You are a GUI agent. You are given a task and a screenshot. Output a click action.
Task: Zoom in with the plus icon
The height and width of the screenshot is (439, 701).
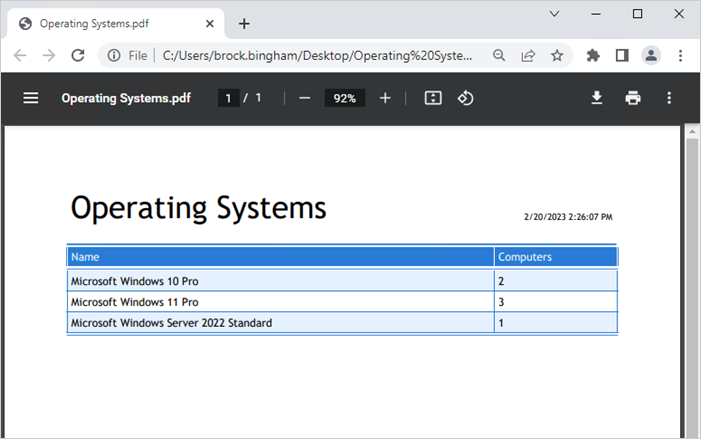(x=385, y=98)
